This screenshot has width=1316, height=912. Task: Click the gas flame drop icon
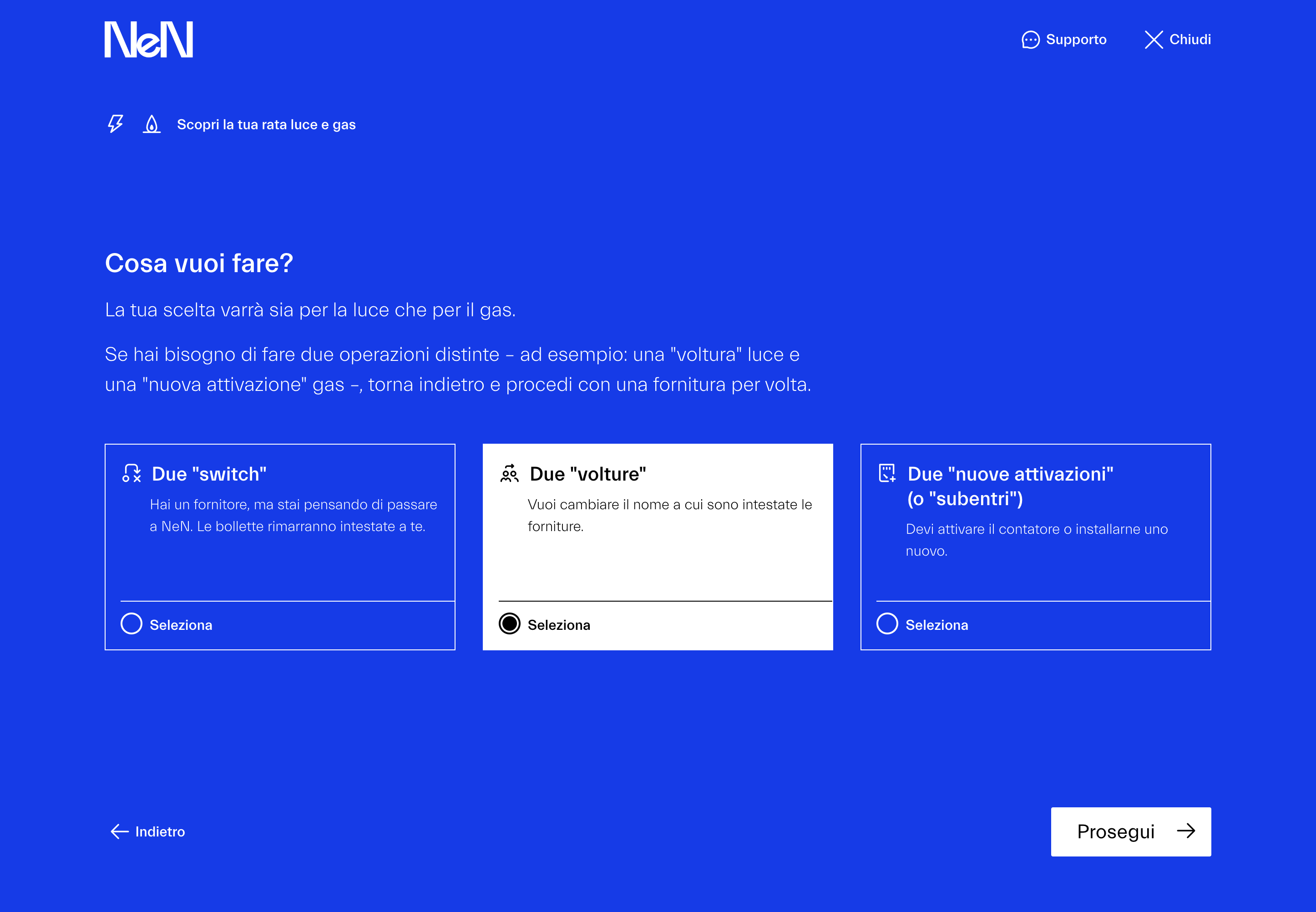pos(152,124)
